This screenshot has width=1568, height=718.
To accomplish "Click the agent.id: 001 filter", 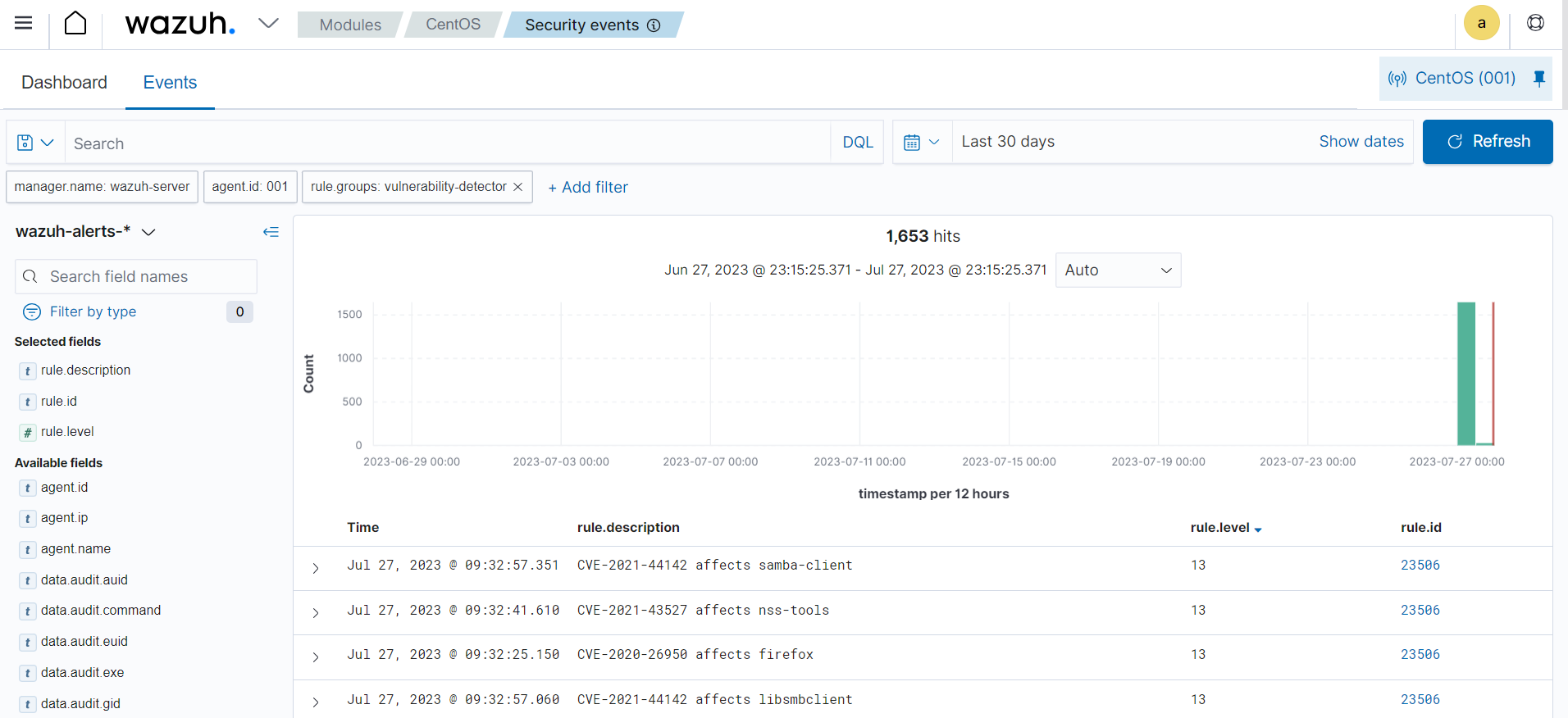I will (x=250, y=187).
